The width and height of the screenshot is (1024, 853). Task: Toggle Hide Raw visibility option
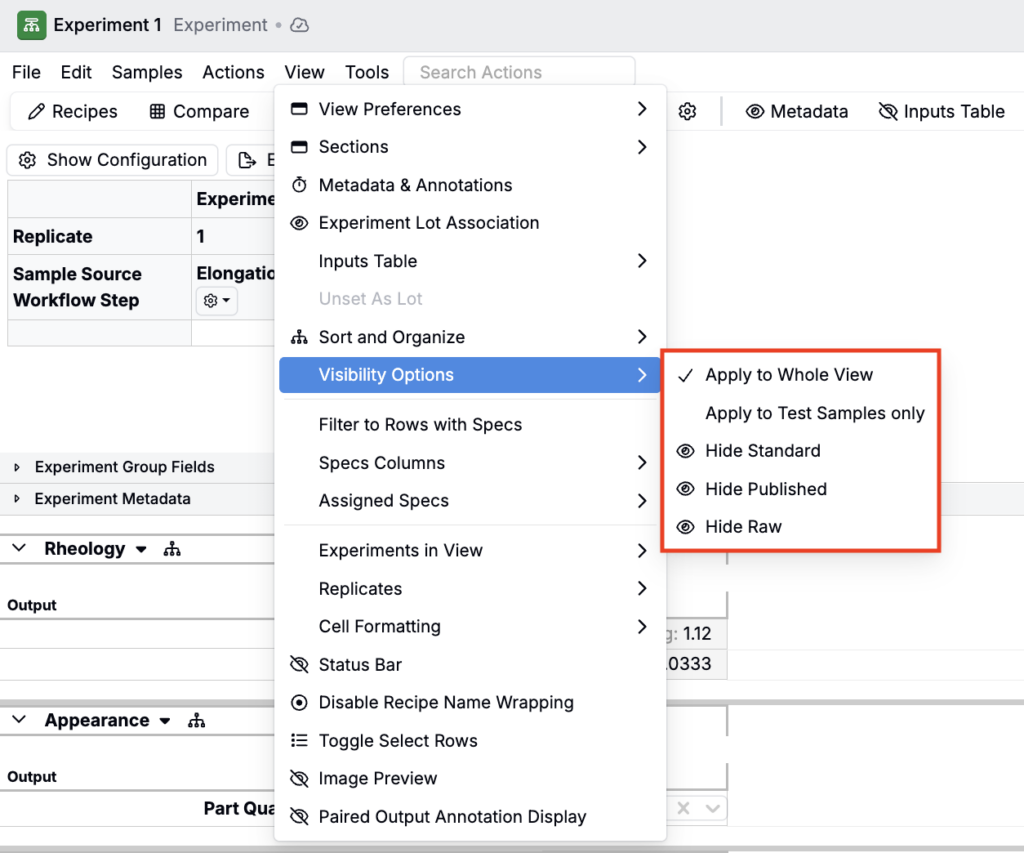click(x=743, y=527)
